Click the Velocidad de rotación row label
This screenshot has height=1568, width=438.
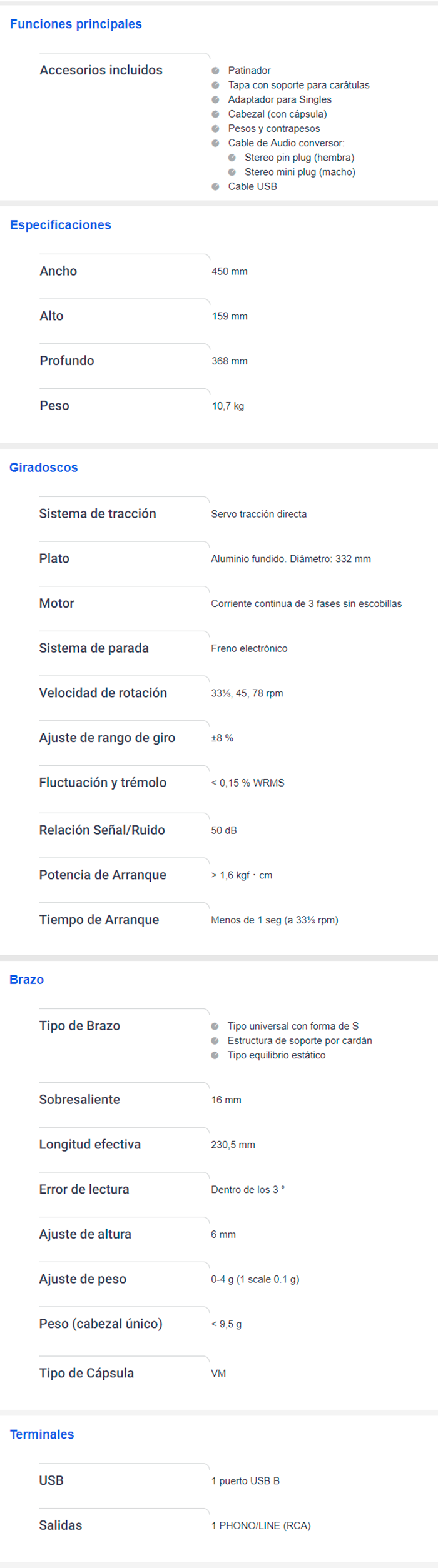point(103,693)
